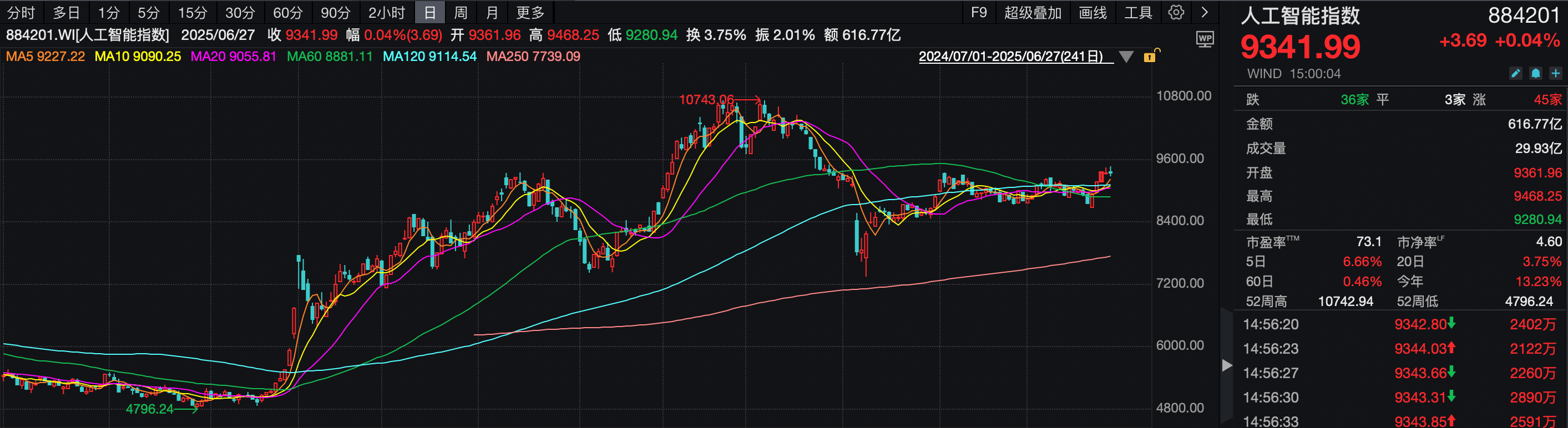Toggle the MA250 moving average label

[x=533, y=57]
